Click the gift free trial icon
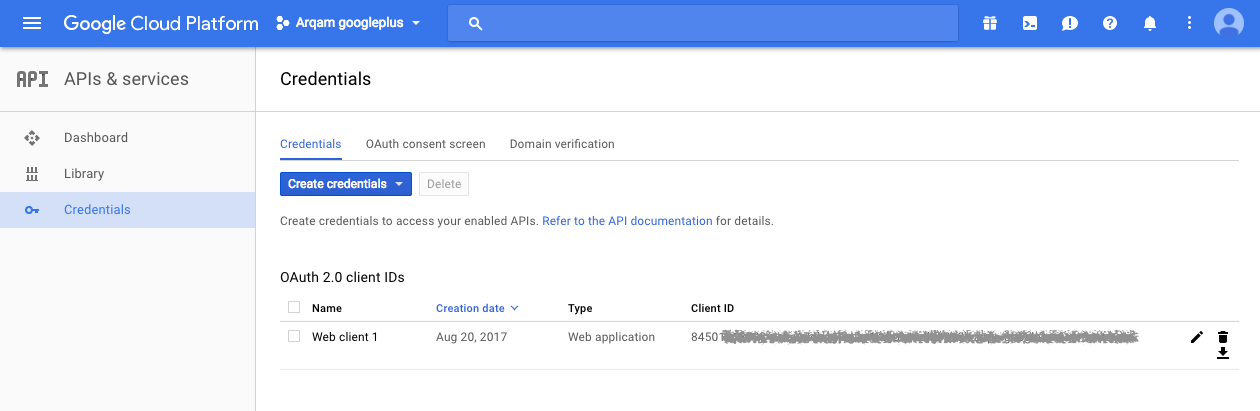This screenshot has width=1260, height=411. pos(990,23)
